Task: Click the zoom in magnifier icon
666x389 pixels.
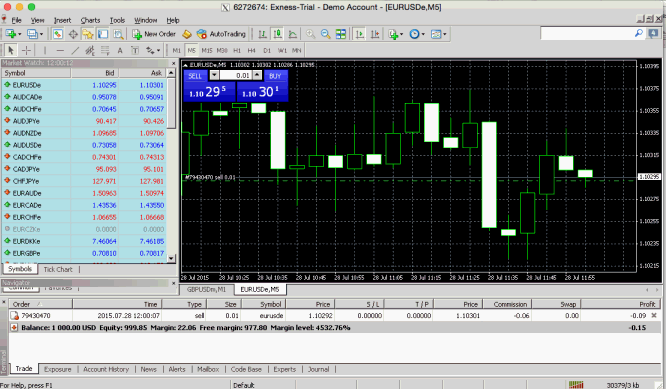Action: point(310,34)
